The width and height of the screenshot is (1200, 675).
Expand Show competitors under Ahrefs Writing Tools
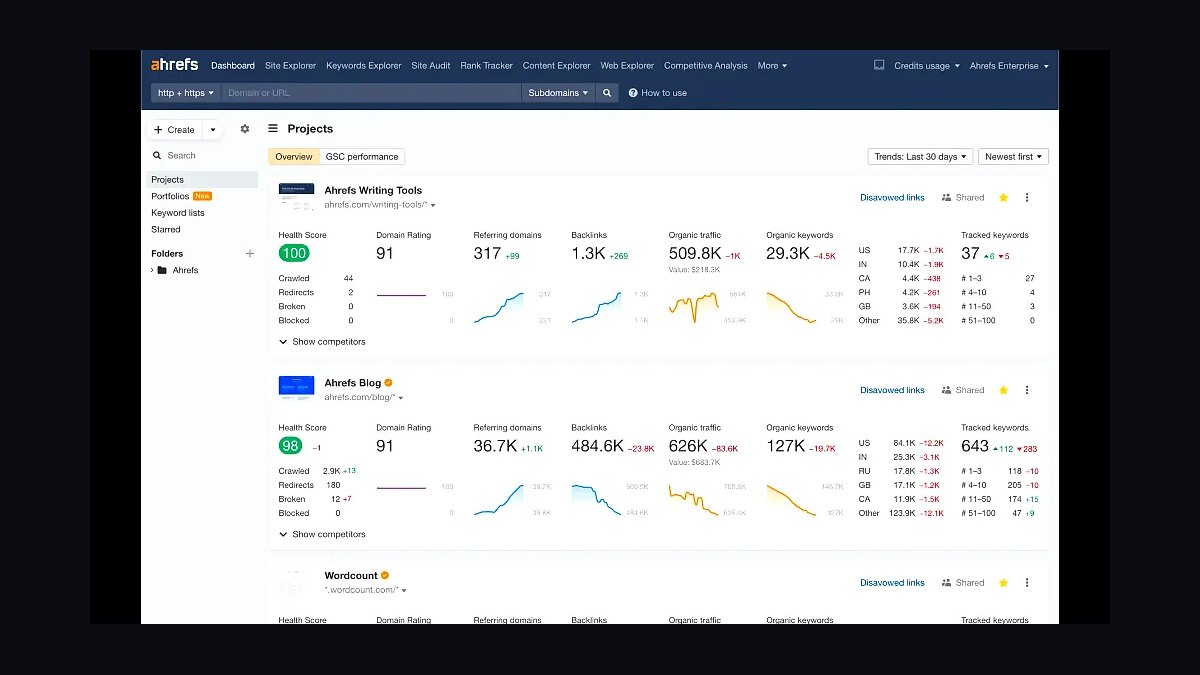pyautogui.click(x=322, y=342)
